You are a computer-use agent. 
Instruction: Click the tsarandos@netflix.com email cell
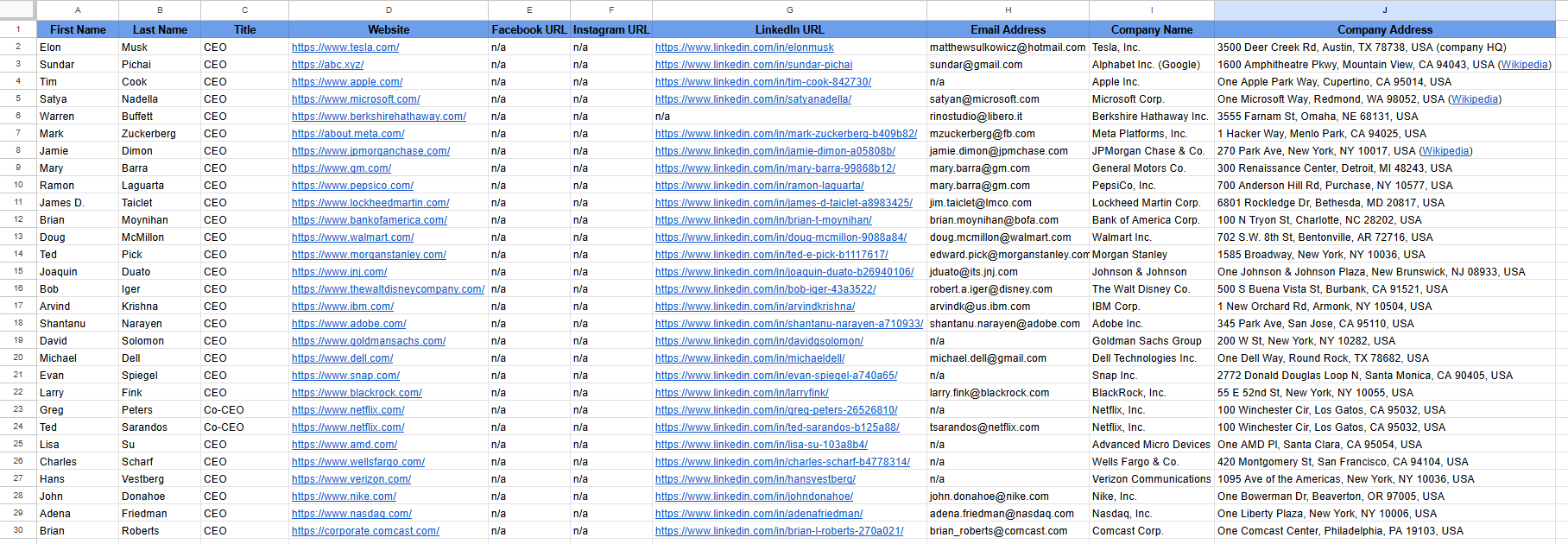pos(1008,427)
